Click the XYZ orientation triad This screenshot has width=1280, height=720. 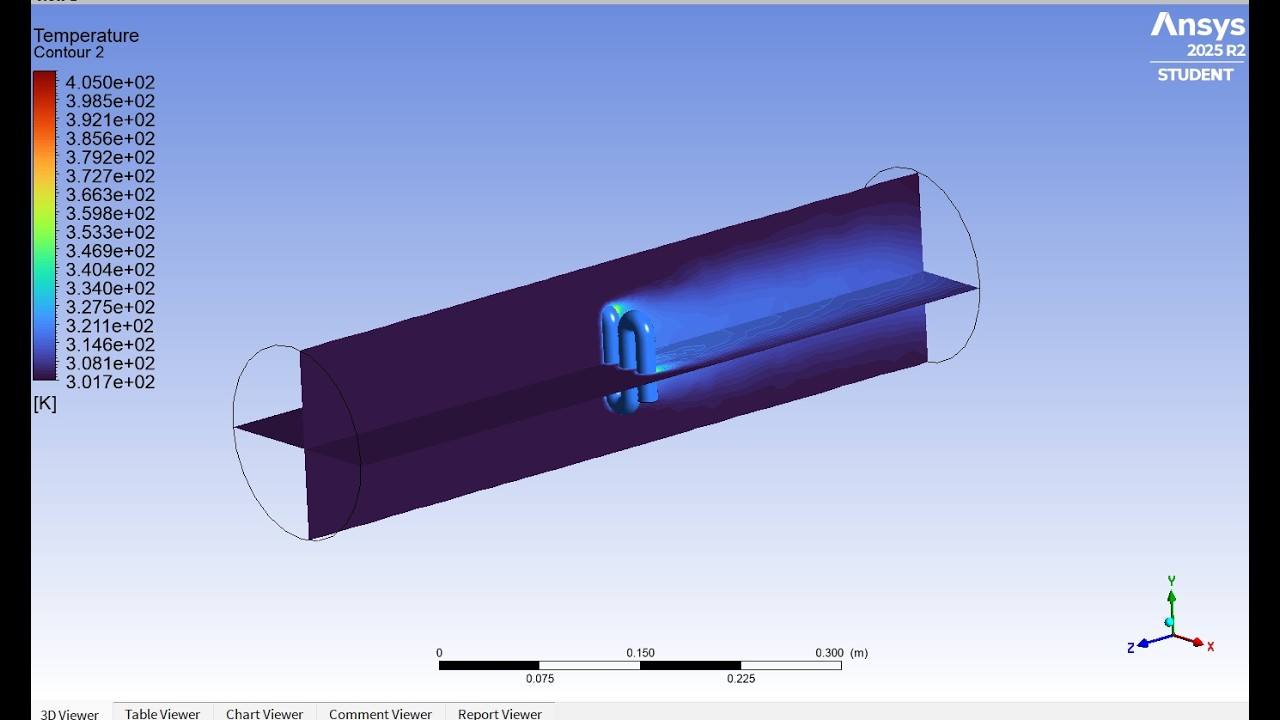pyautogui.click(x=1171, y=617)
